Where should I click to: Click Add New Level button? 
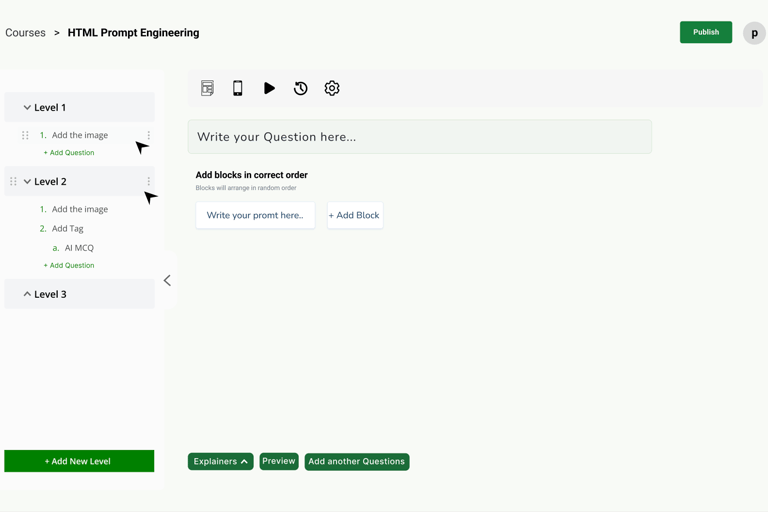pos(79,461)
